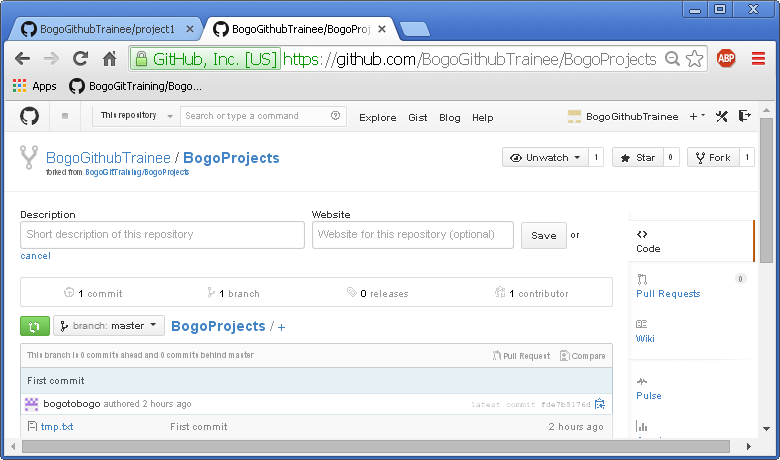The width and height of the screenshot is (780, 460).
Task: Switch to BogoGithubTrainee/project1 tab
Action: click(x=107, y=29)
